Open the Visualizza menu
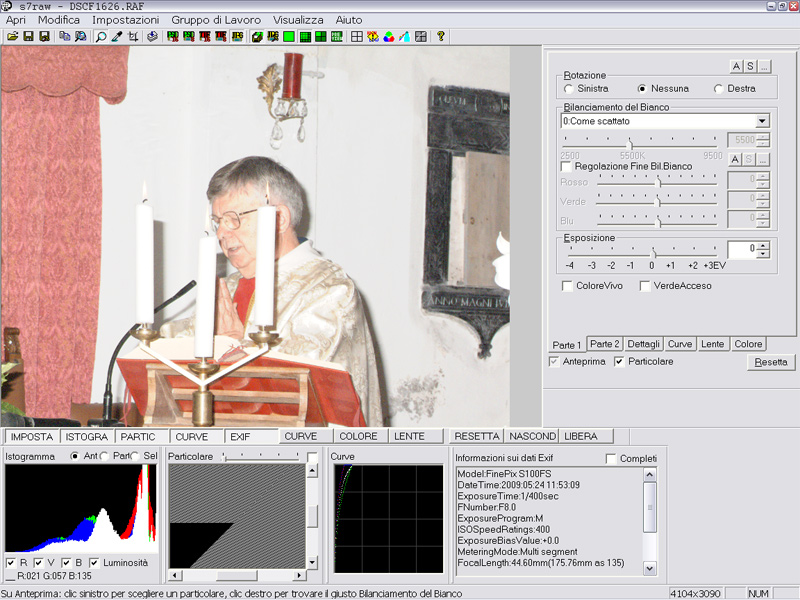Image resolution: width=800 pixels, height=600 pixels. point(298,20)
